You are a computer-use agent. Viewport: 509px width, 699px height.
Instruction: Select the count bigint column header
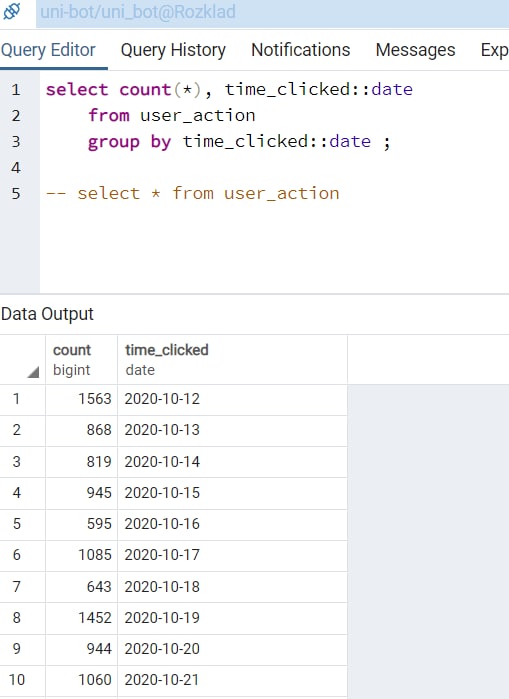[82, 360]
